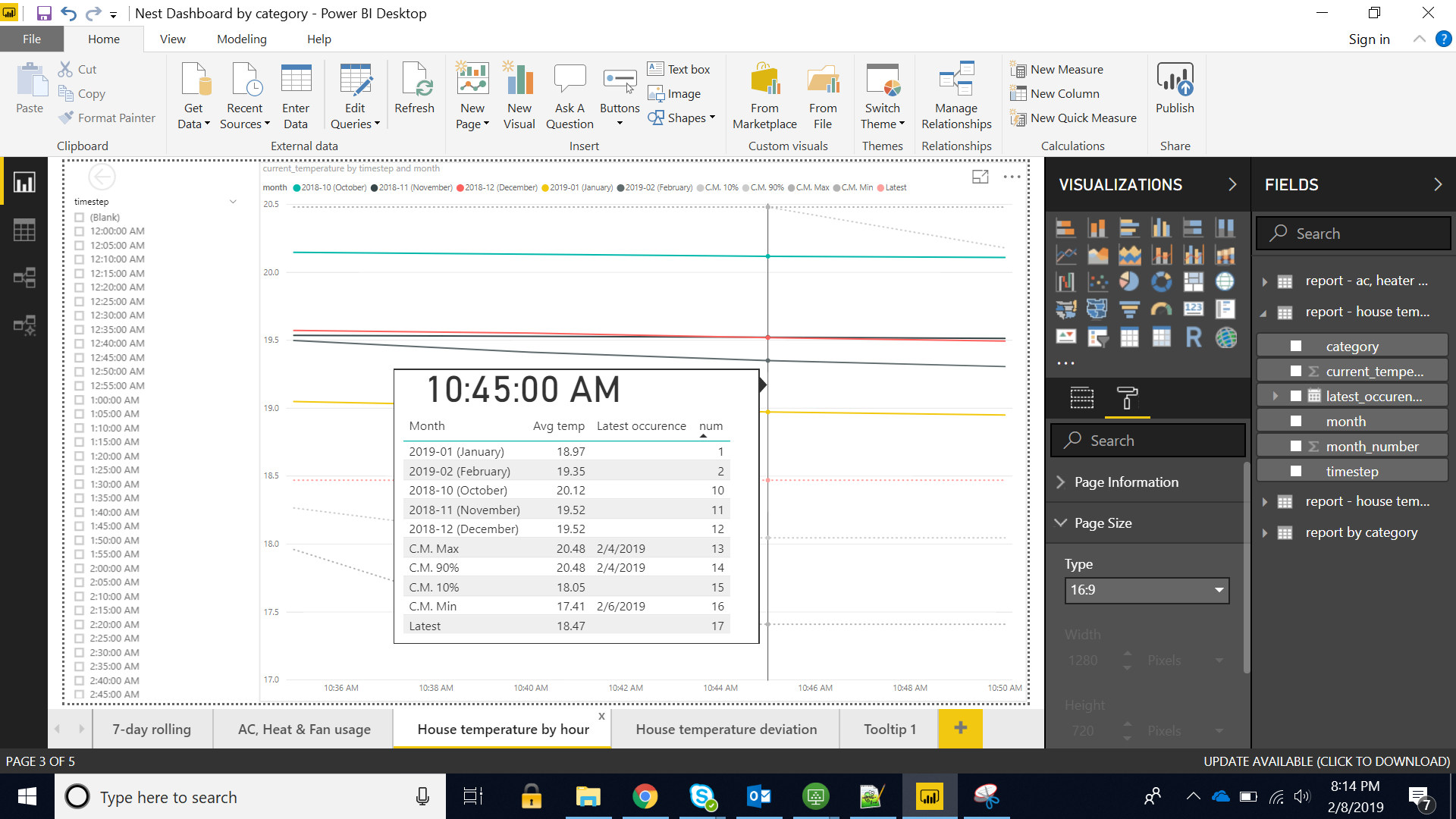Select the funnel visualization icon

pyautogui.click(x=1129, y=309)
